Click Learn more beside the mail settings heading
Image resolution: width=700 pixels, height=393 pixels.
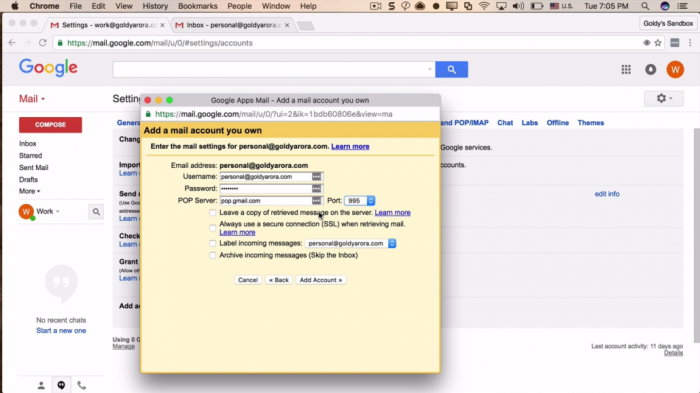pos(350,146)
